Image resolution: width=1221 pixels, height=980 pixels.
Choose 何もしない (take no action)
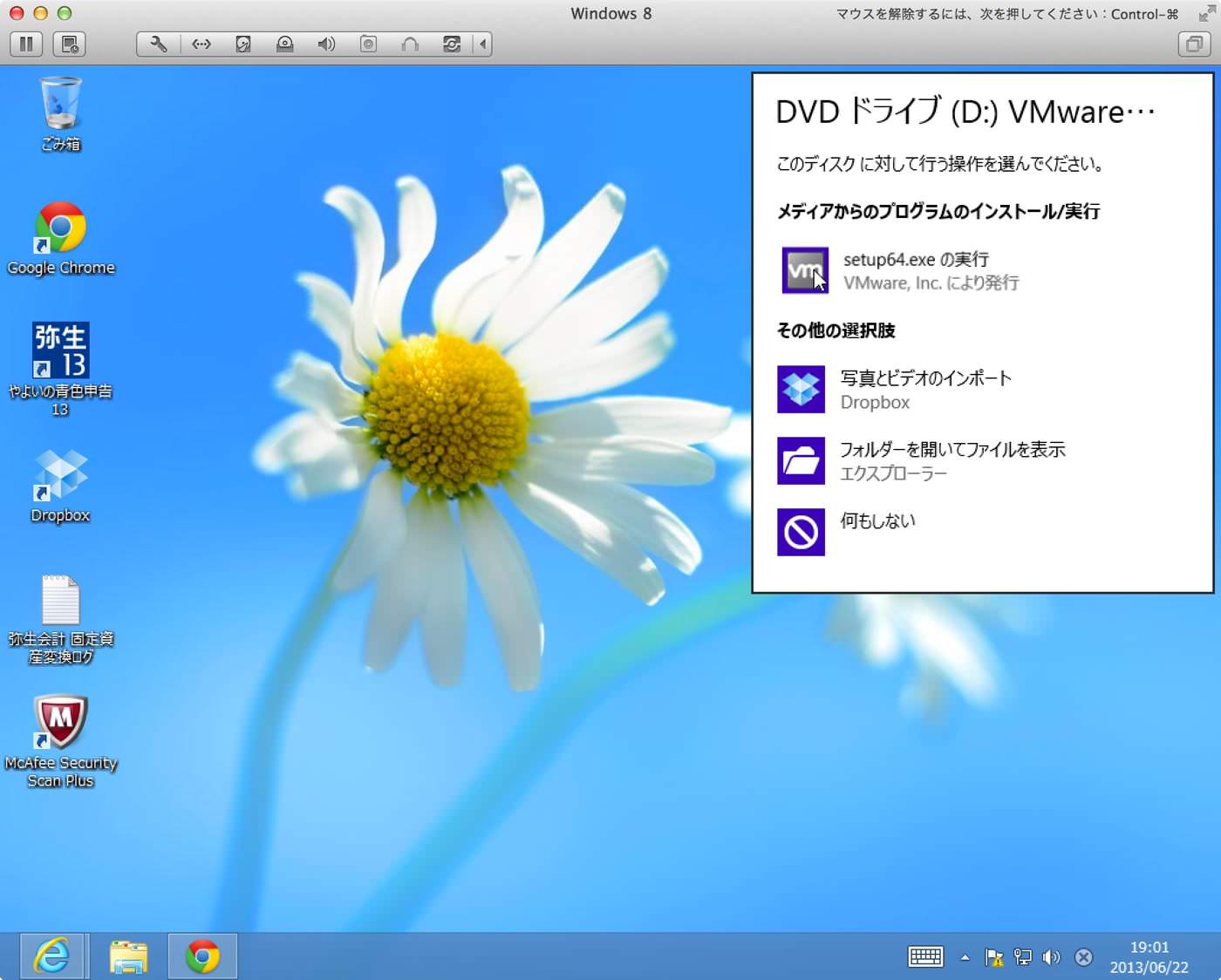click(982, 532)
